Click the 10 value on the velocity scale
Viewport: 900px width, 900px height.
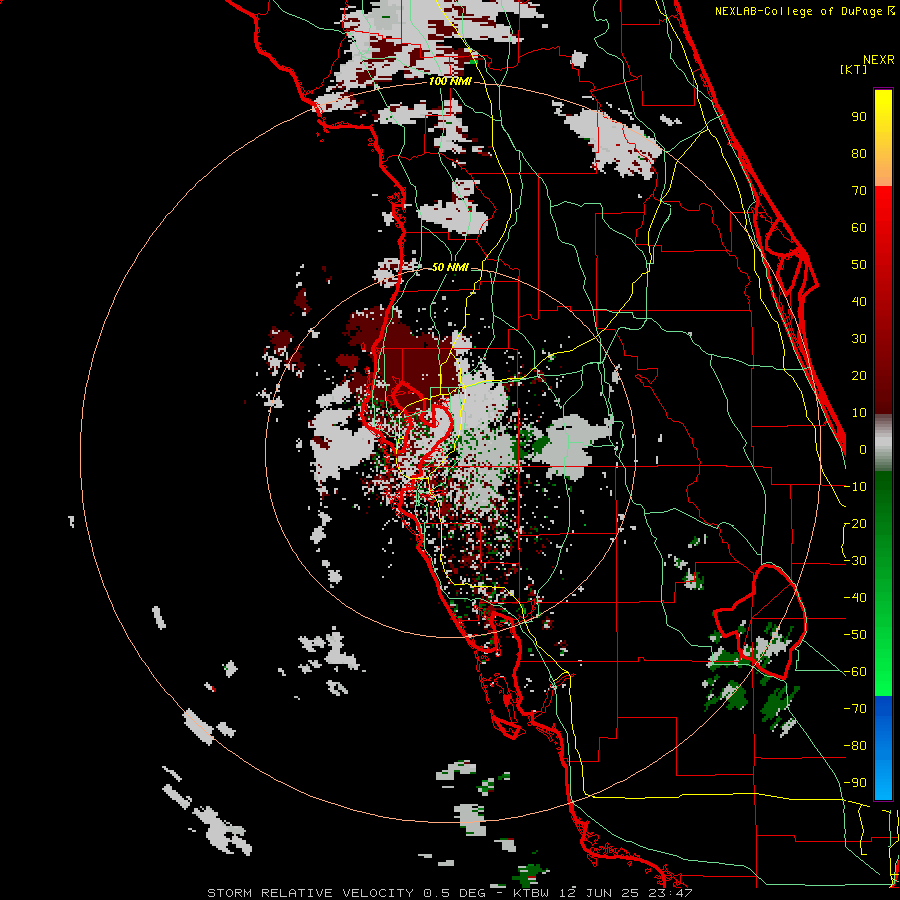click(859, 413)
